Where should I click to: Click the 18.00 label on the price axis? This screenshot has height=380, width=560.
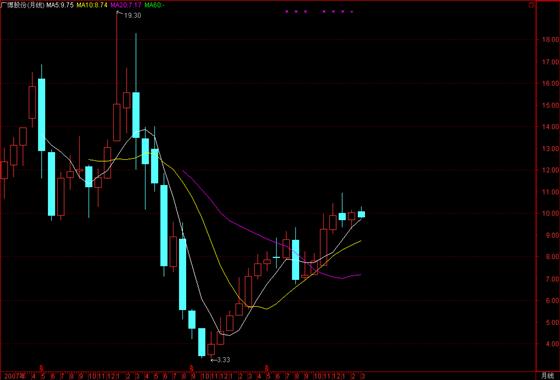pyautogui.click(x=550, y=39)
